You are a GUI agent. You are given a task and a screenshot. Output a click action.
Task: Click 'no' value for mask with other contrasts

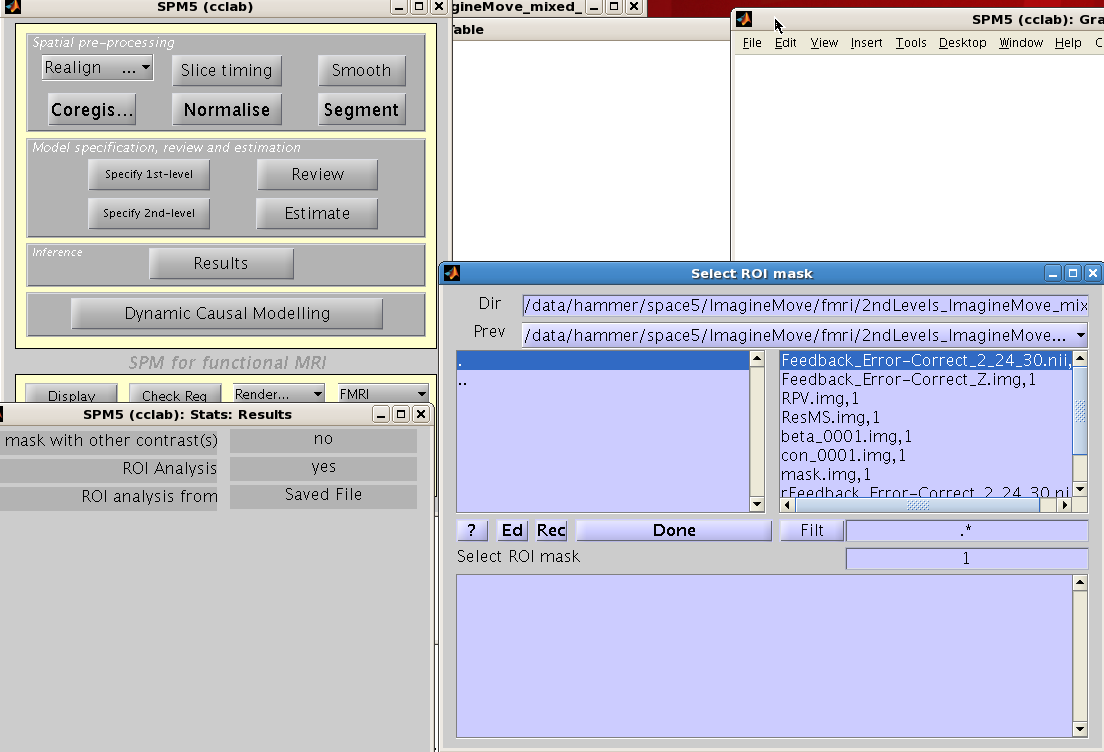(323, 439)
